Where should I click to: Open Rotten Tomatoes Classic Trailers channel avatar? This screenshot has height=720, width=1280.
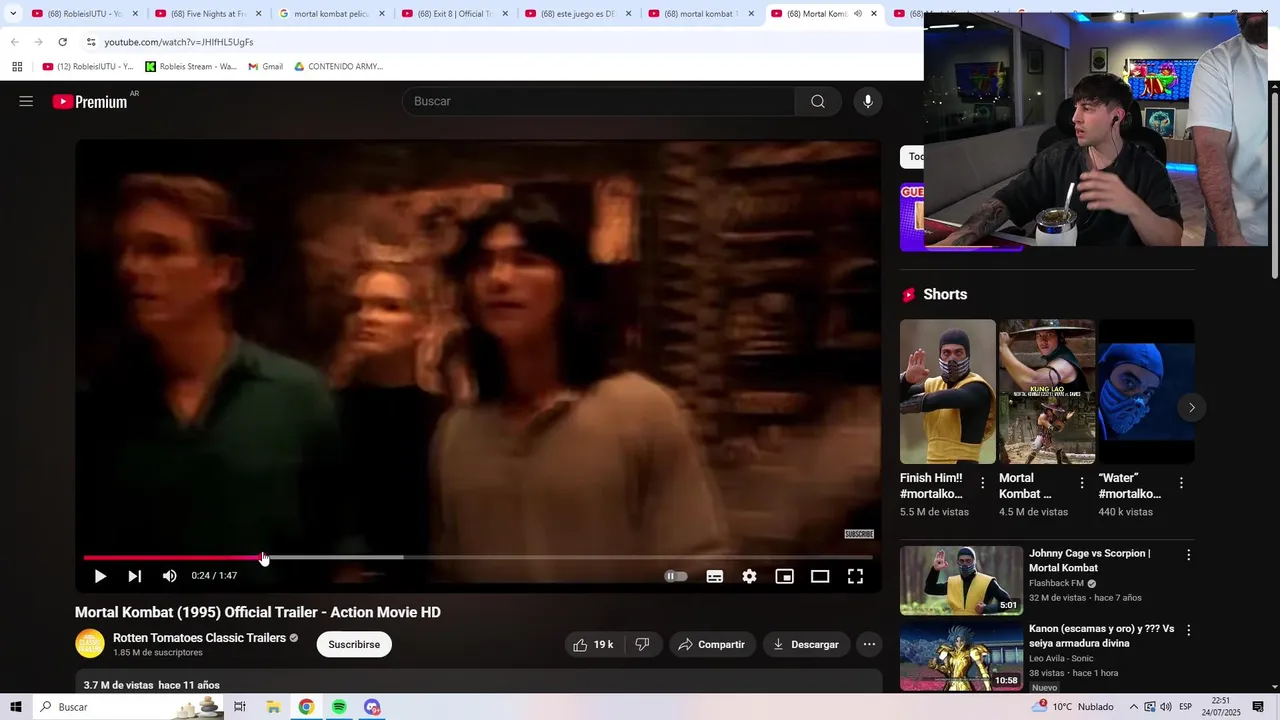coord(90,644)
